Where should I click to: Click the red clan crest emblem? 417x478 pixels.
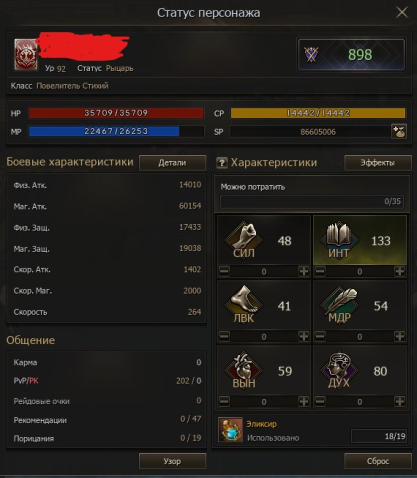coord(26,55)
